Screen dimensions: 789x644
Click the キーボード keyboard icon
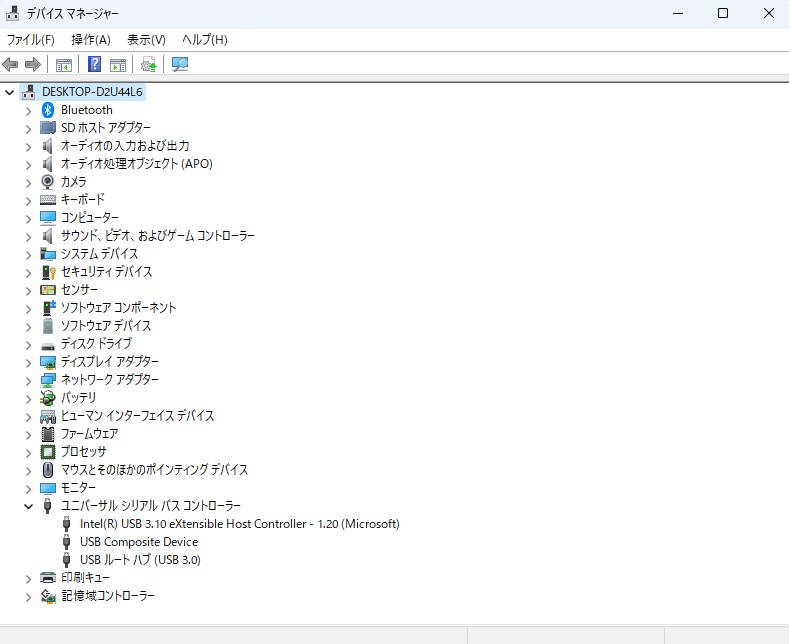[48, 200]
